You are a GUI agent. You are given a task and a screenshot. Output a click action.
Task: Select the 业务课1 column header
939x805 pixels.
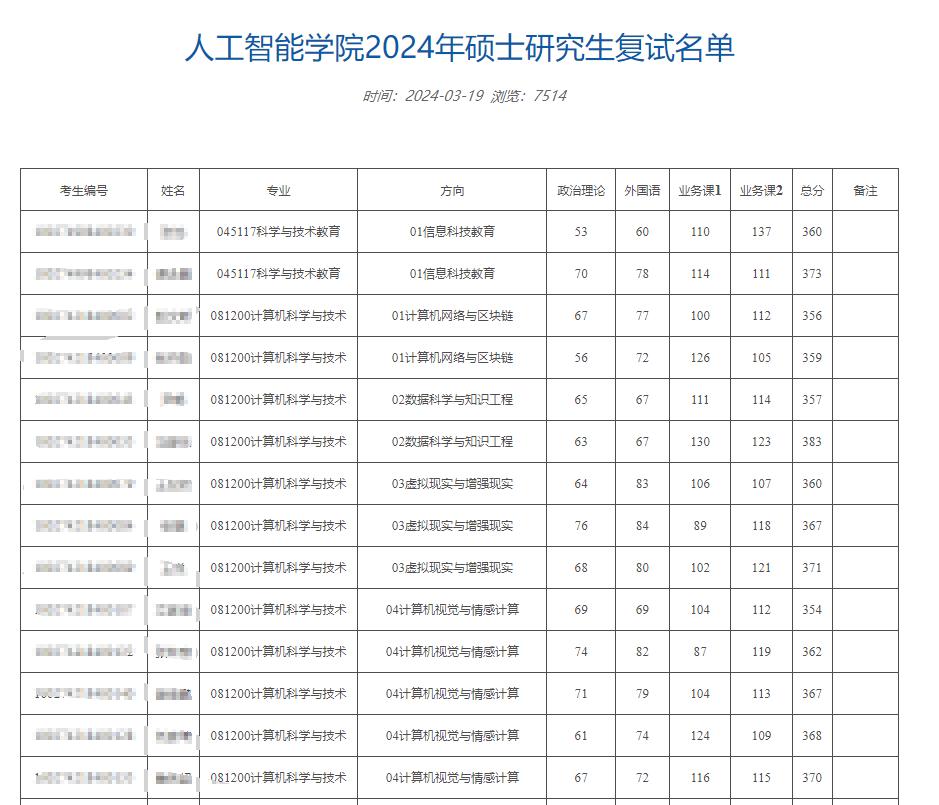click(x=700, y=190)
